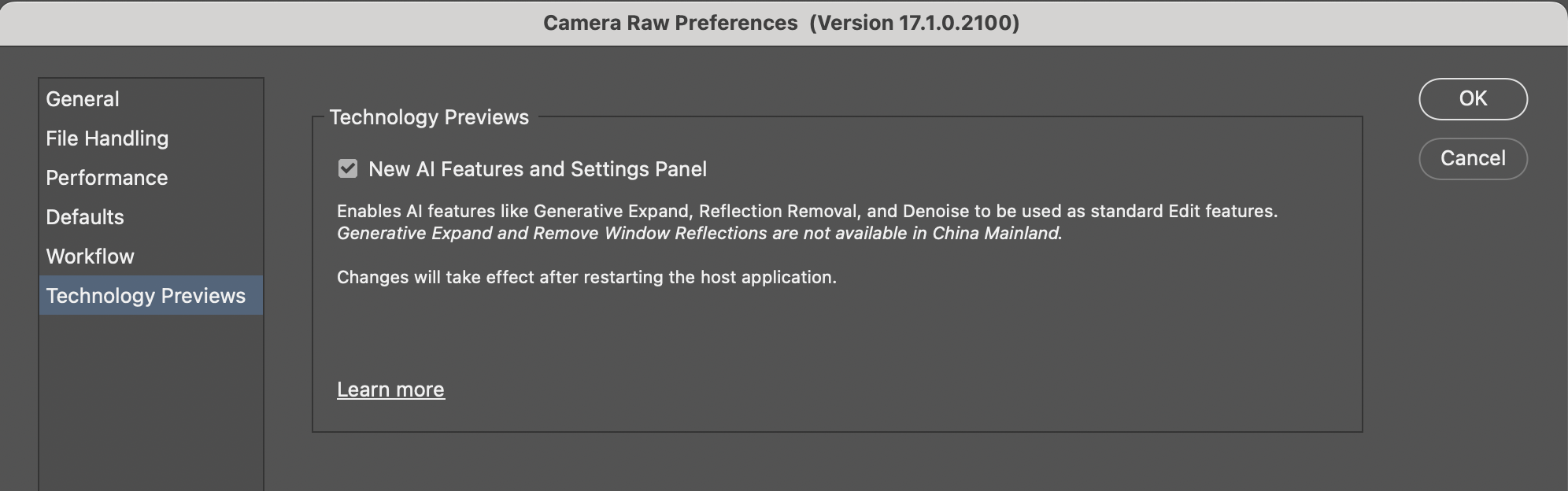The image size is (1568, 491).
Task: Open the General preferences section
Action: (x=83, y=99)
